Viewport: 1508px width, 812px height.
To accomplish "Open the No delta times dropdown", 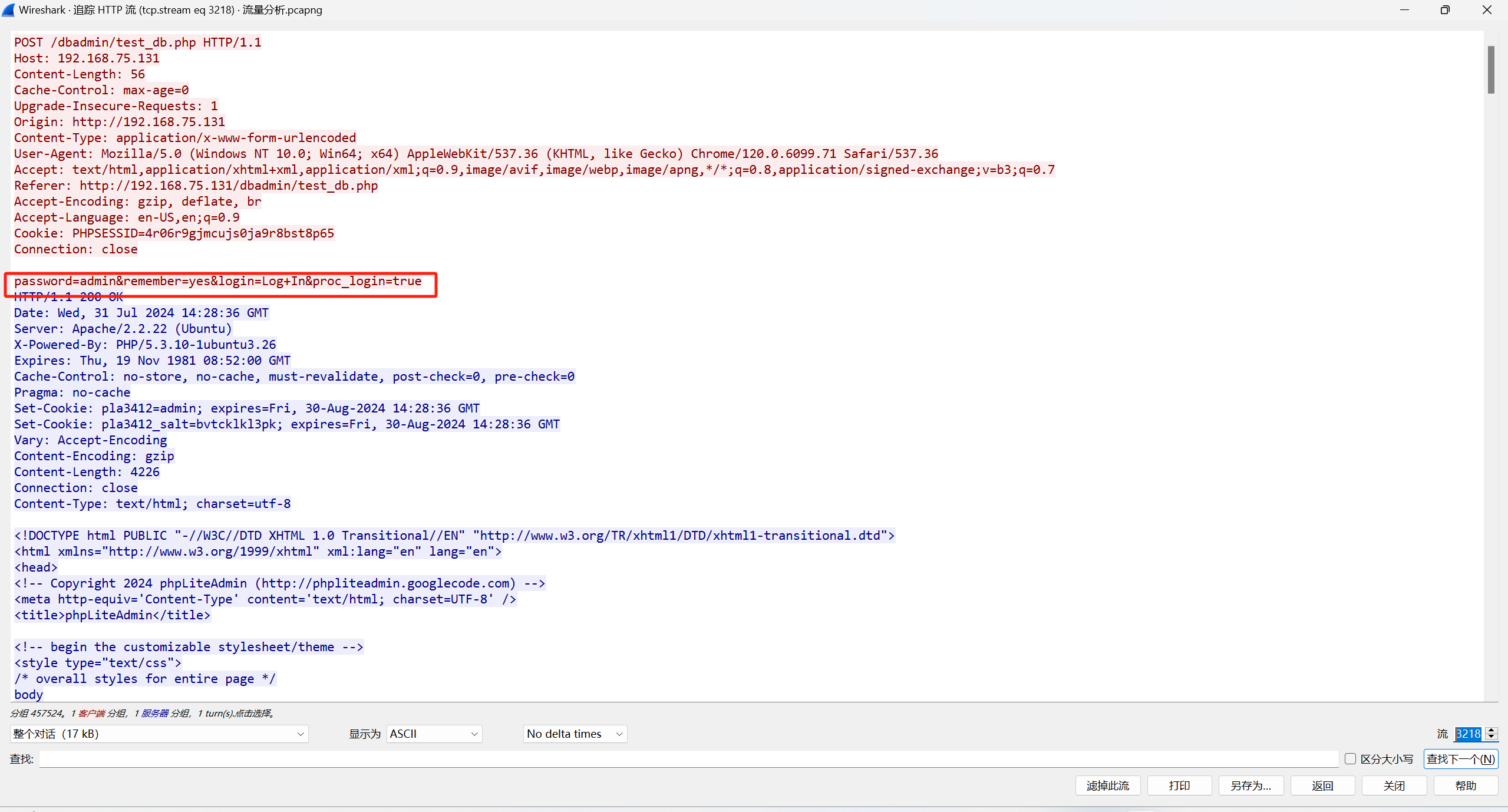I will pos(575,734).
